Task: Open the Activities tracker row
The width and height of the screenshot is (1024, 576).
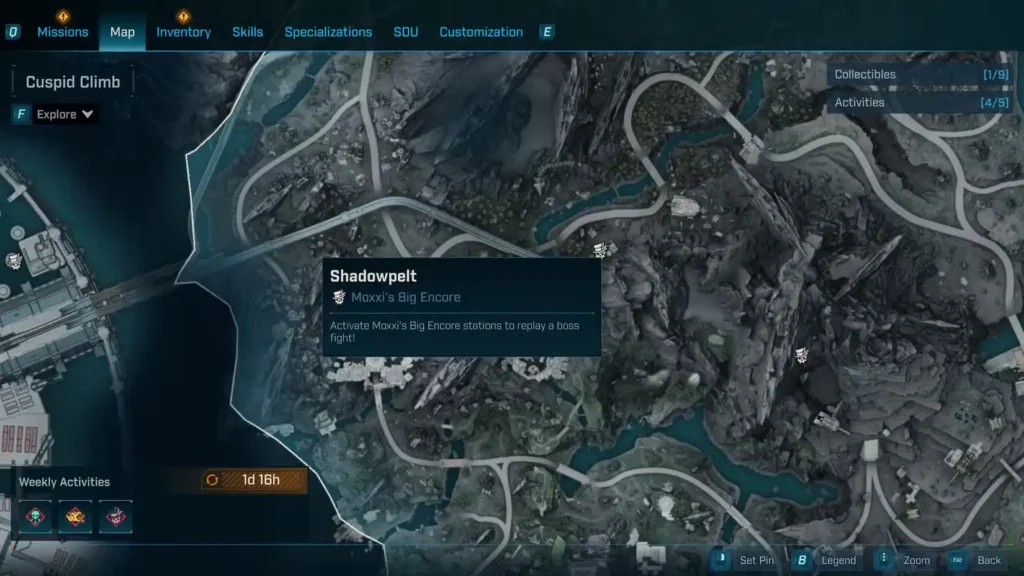Action: pyautogui.click(x=921, y=103)
